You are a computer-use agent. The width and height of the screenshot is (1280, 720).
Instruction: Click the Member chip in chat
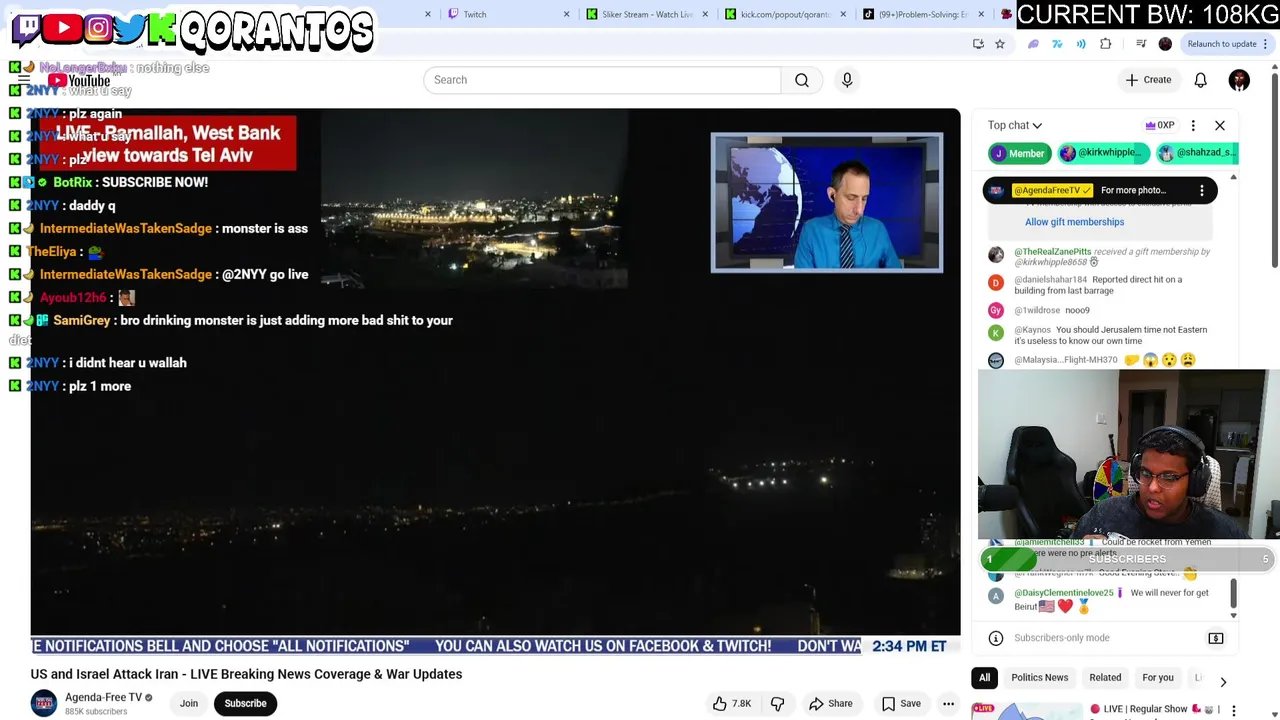1018,153
